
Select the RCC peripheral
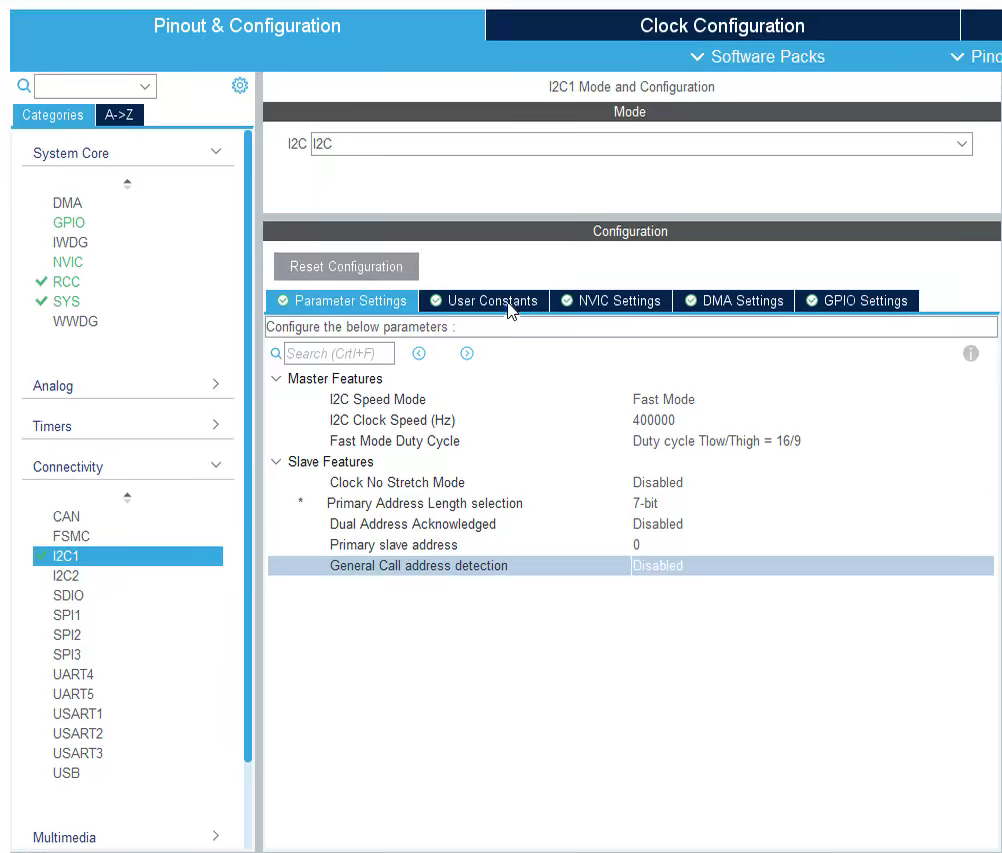pos(66,282)
